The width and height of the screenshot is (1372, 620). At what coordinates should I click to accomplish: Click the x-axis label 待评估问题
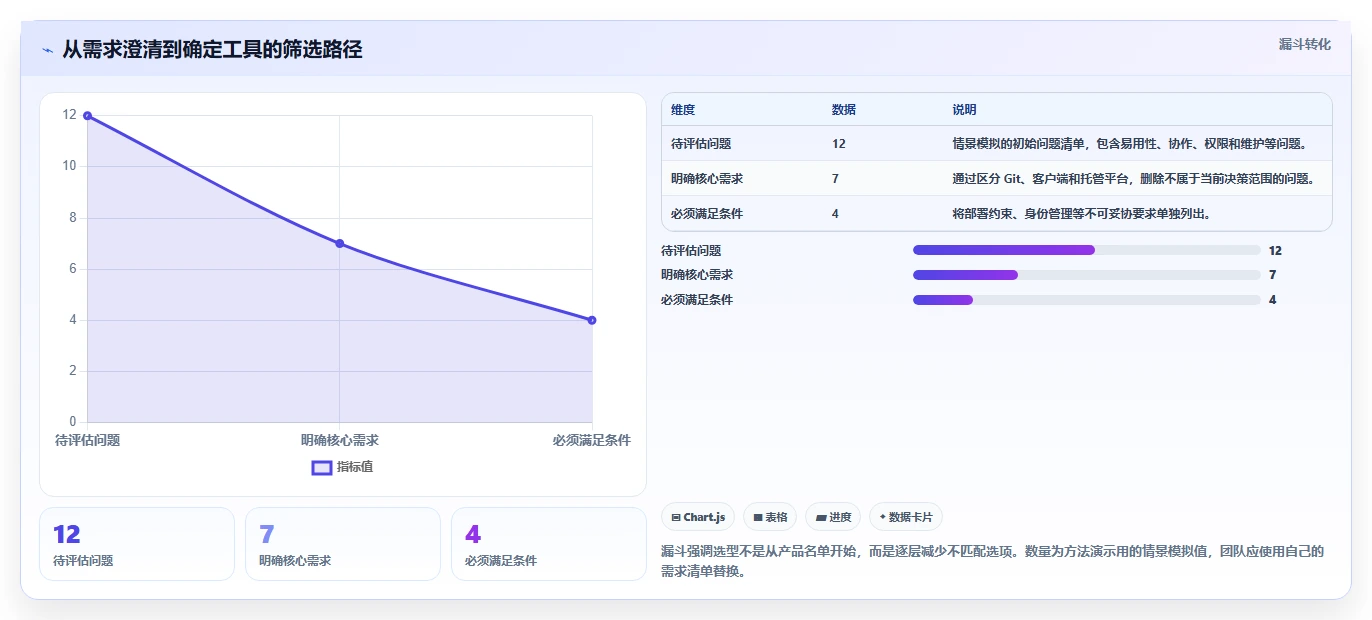(88, 440)
